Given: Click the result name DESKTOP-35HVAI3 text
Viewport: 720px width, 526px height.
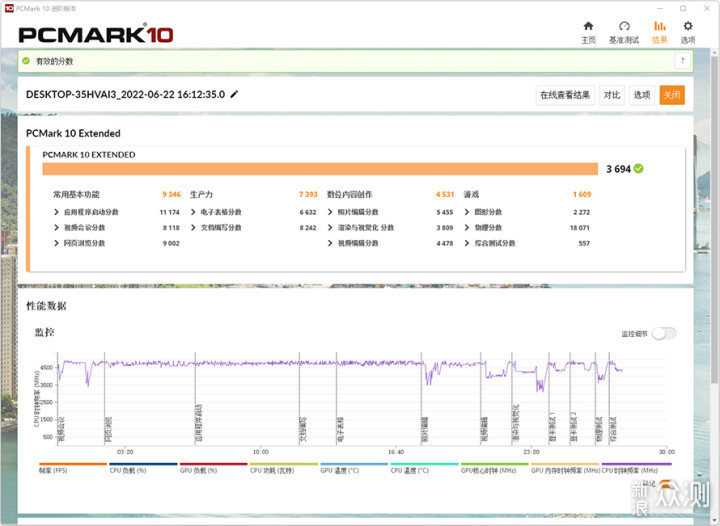Looking at the screenshot, I should pos(125,95).
